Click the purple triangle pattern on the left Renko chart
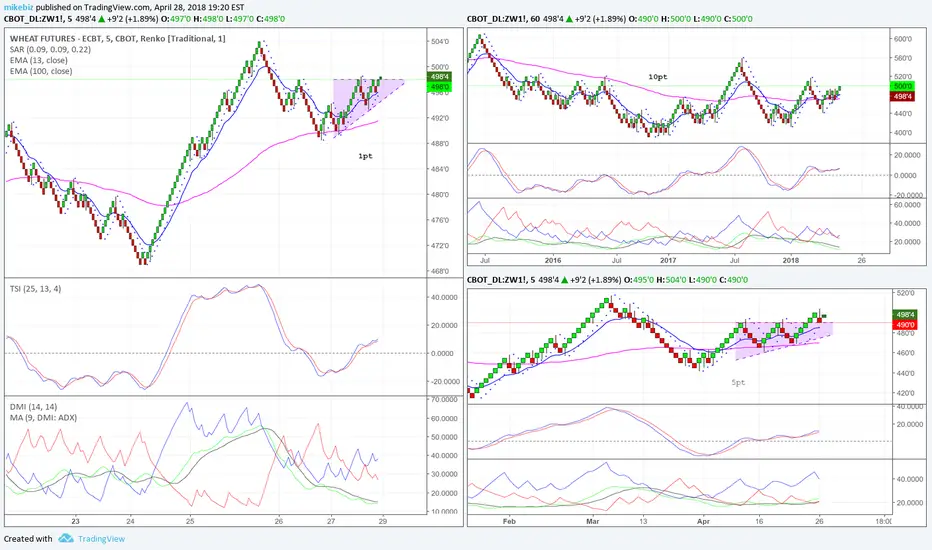Viewport: 932px width, 550px height. click(363, 101)
